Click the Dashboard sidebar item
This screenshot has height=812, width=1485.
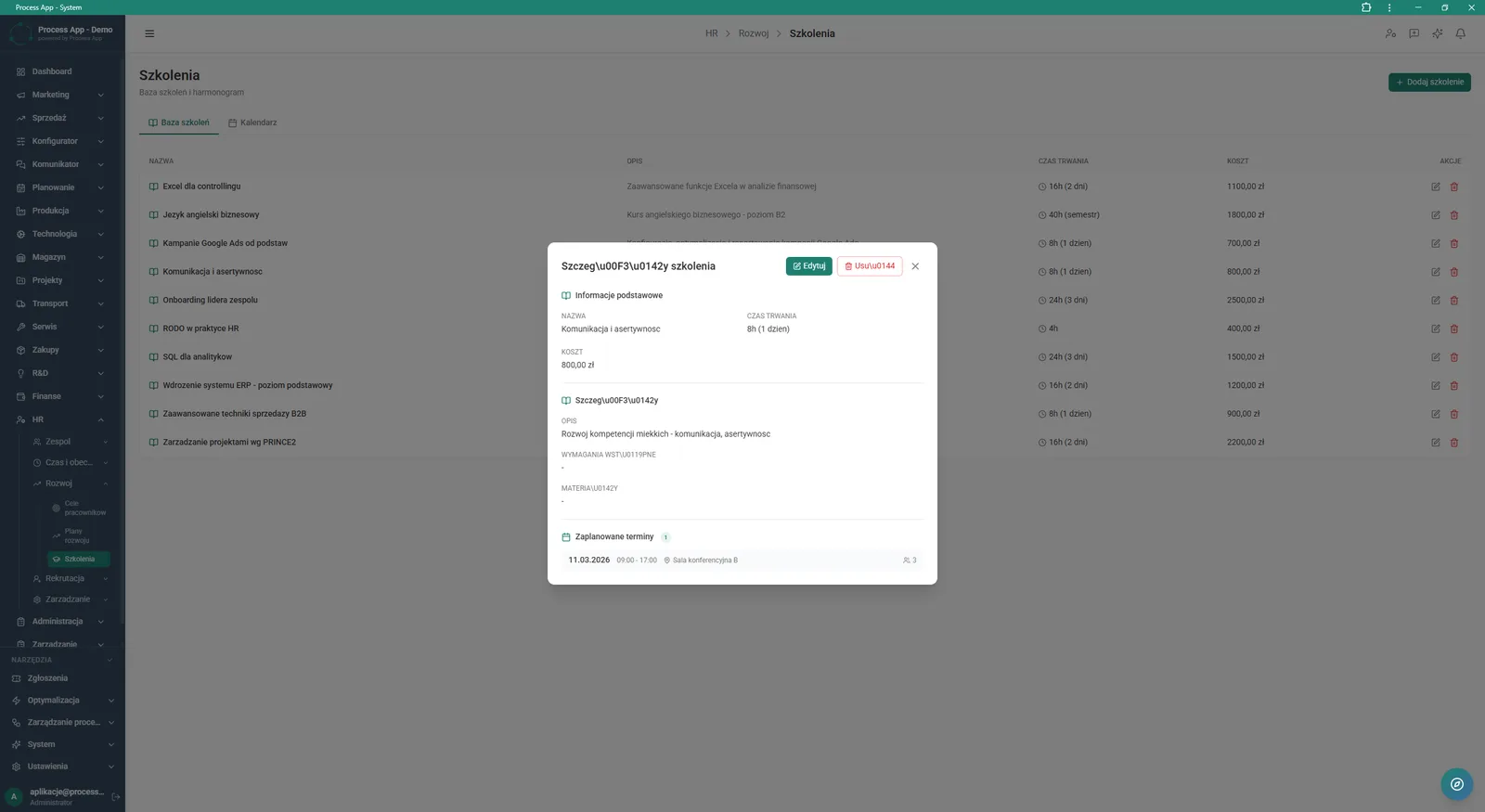(x=61, y=71)
